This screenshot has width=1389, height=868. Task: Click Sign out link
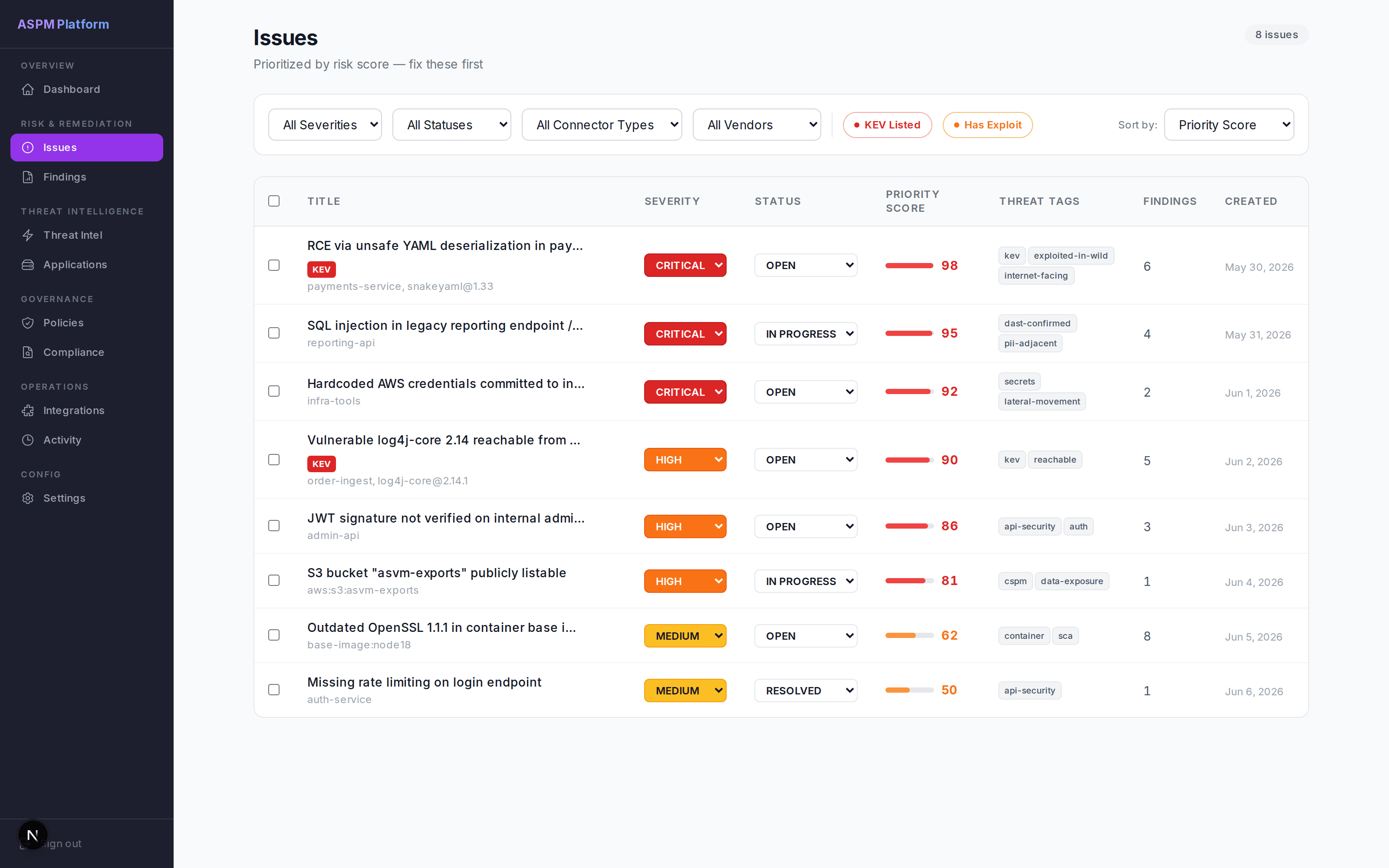coord(61,843)
